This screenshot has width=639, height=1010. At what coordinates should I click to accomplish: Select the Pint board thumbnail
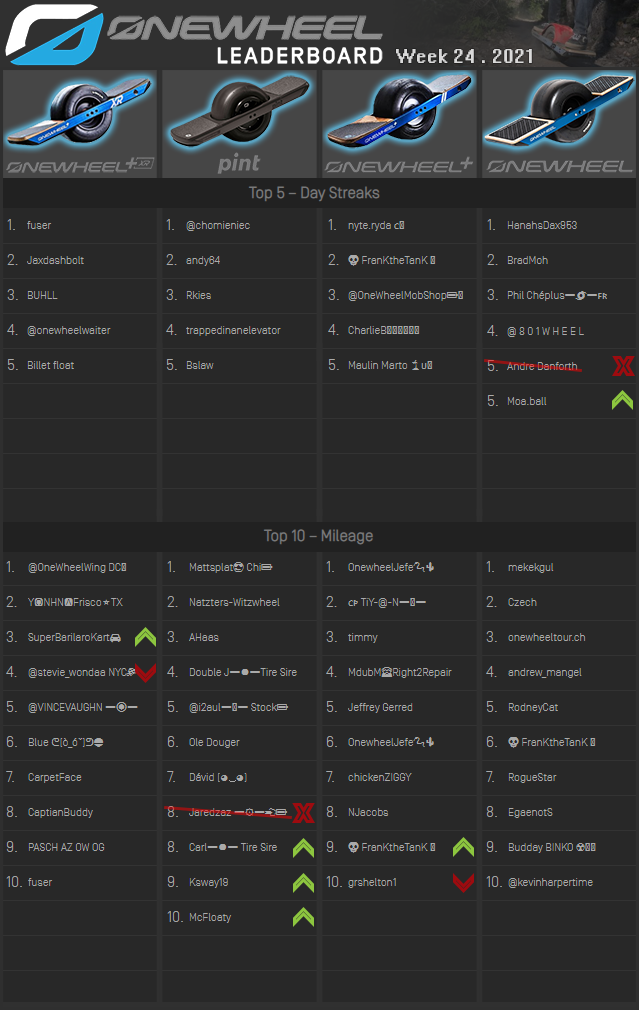239,124
